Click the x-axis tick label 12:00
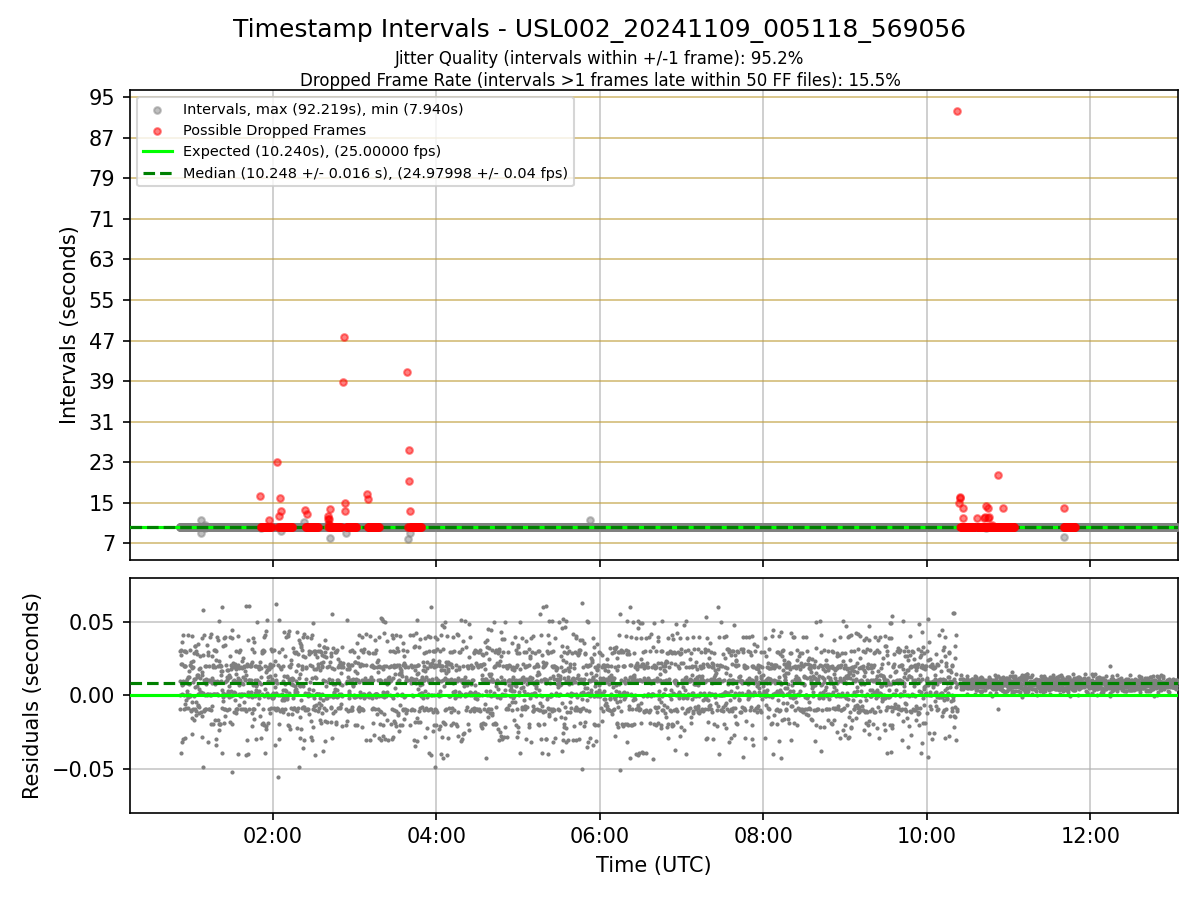This screenshot has height=900, width=1200. point(1090,834)
